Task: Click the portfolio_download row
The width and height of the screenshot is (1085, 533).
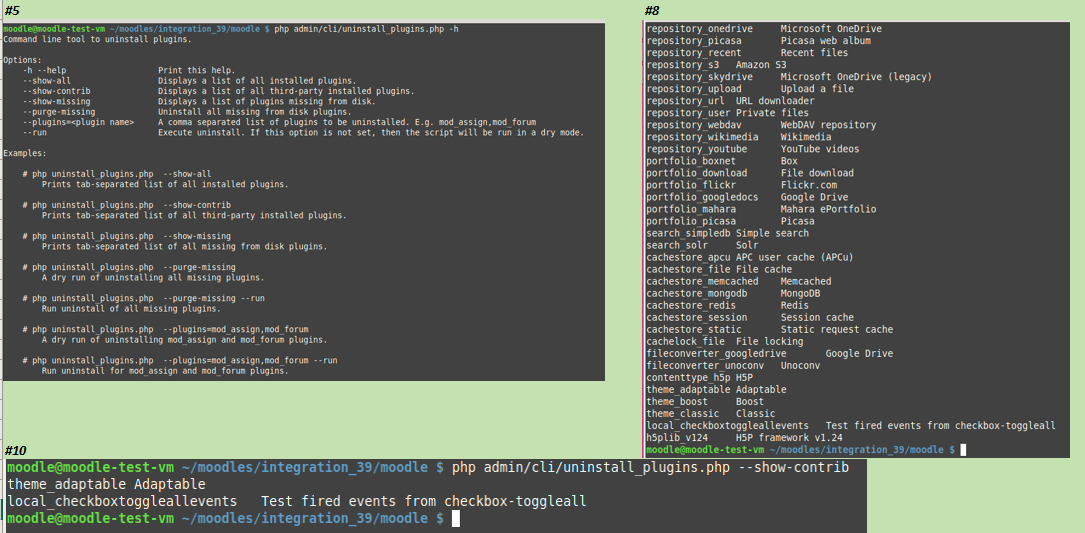Action: click(750, 173)
